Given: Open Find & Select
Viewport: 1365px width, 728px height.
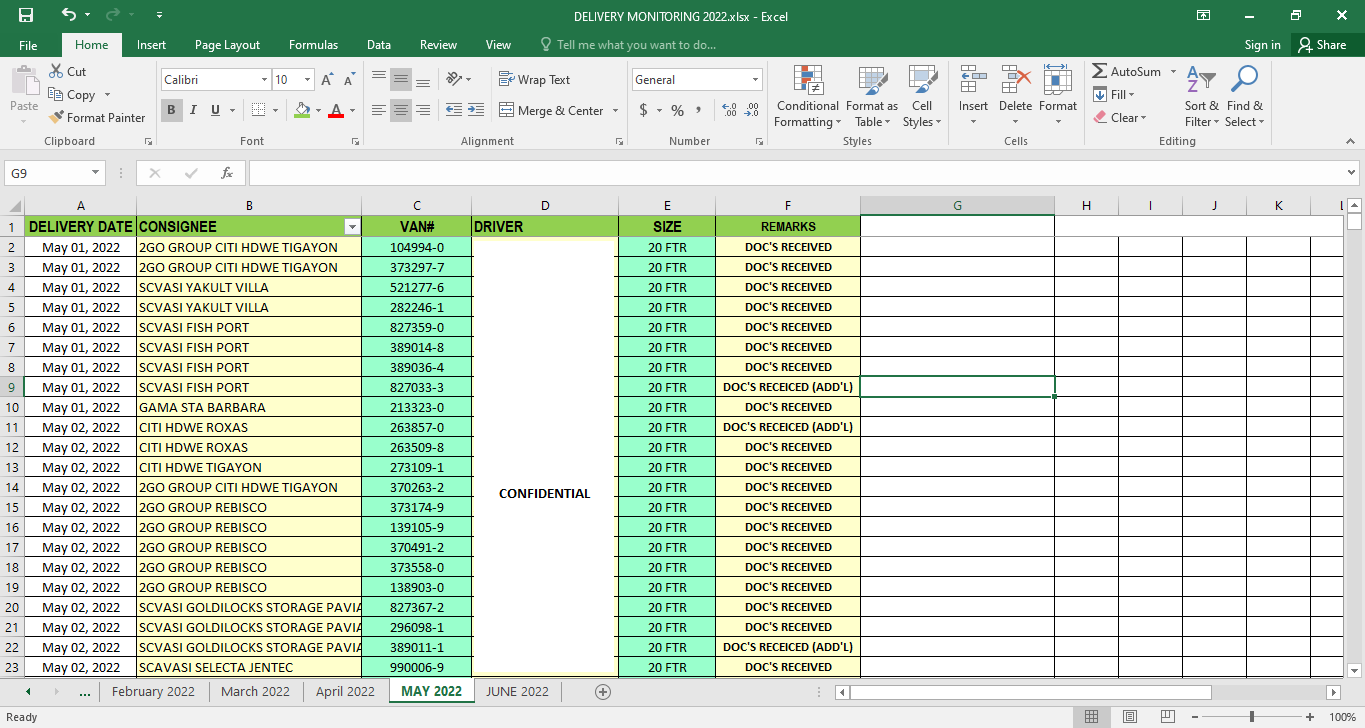Looking at the screenshot, I should (x=1245, y=96).
